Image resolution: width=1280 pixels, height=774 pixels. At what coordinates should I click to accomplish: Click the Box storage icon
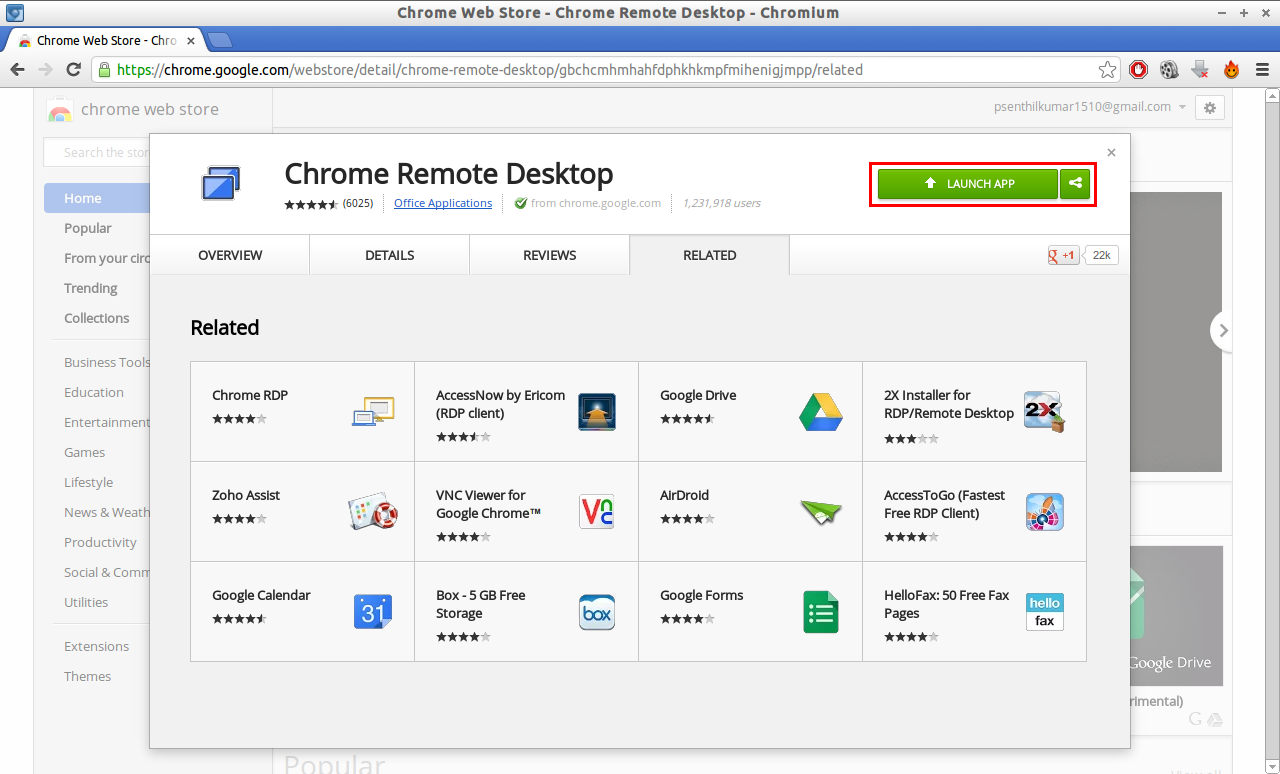pyautogui.click(x=597, y=612)
